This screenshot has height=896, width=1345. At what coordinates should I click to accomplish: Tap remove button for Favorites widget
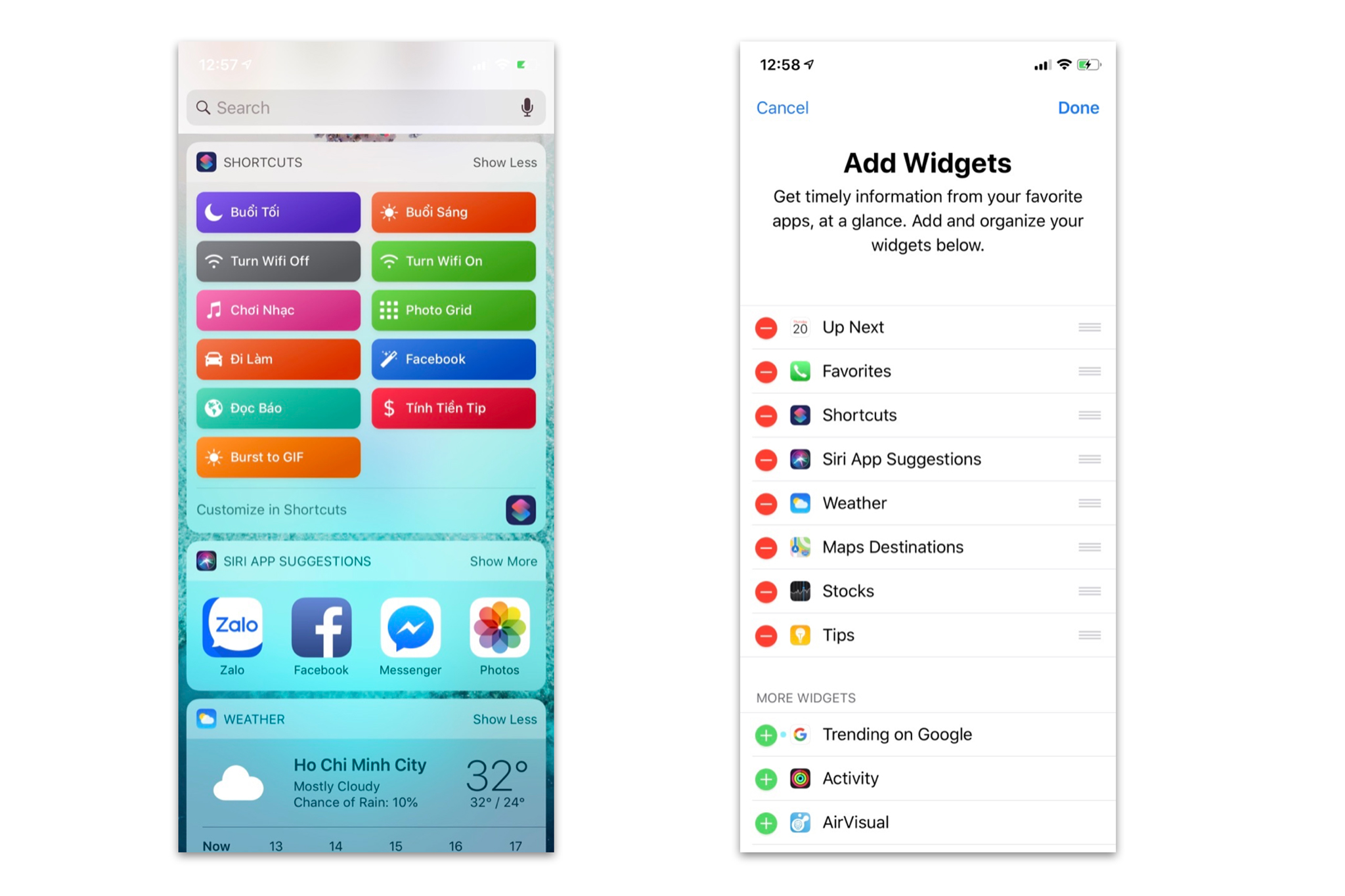click(x=765, y=372)
